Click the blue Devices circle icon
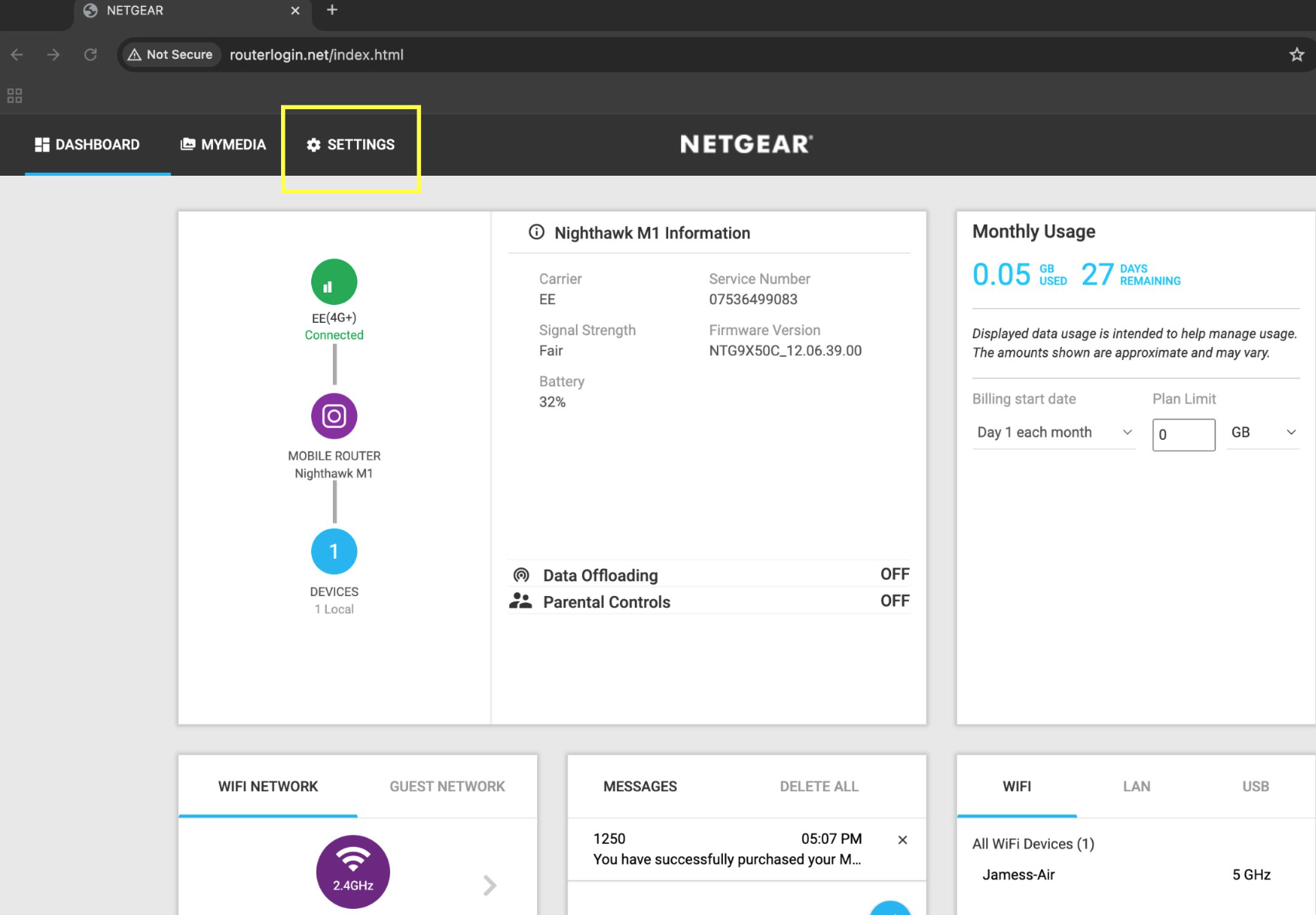This screenshot has height=915, width=1316. pos(334,551)
